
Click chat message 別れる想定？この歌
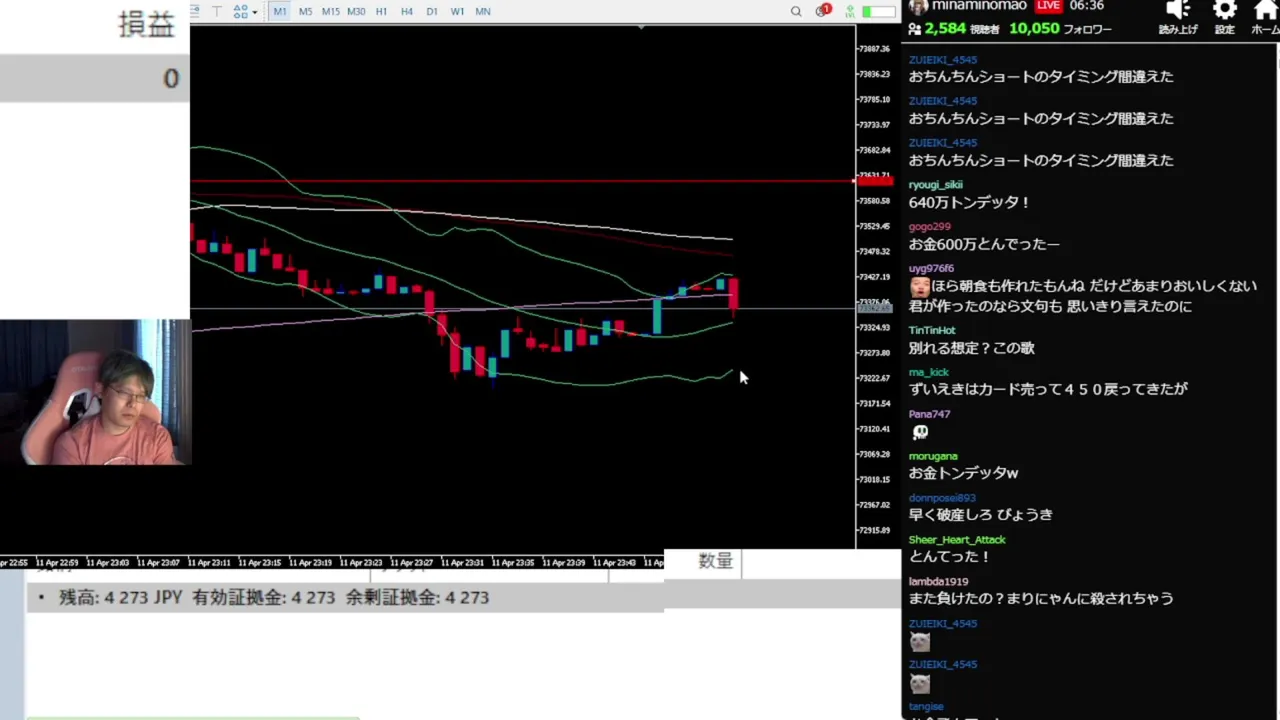coord(971,348)
